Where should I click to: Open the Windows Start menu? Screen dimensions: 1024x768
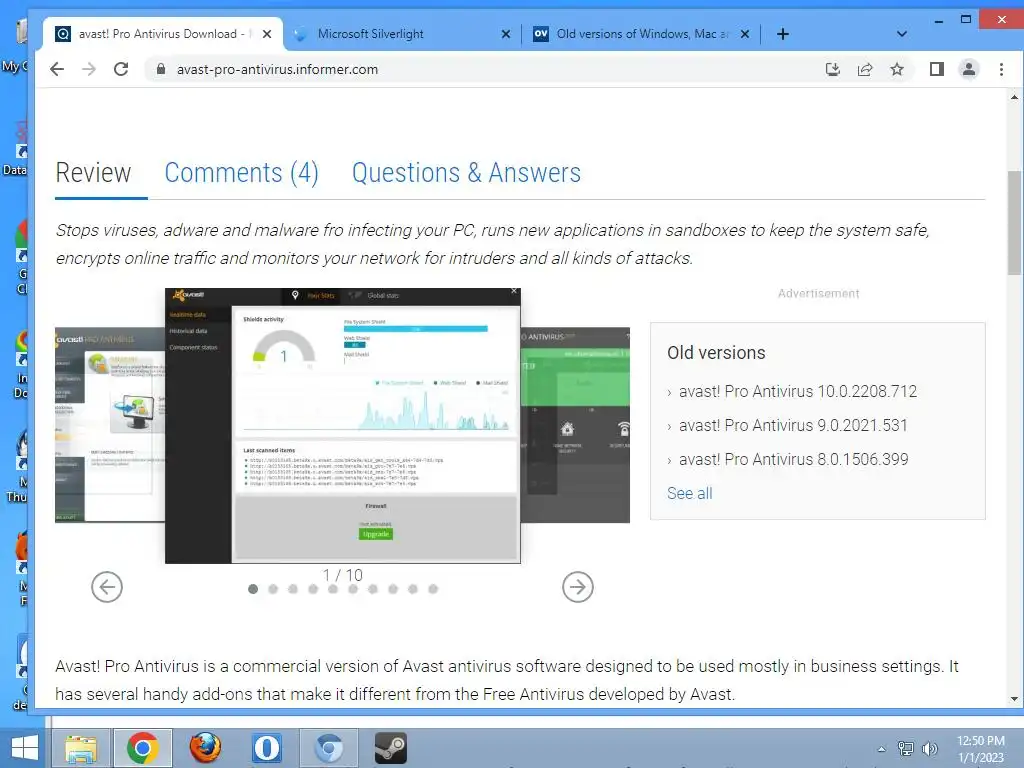tap(24, 748)
